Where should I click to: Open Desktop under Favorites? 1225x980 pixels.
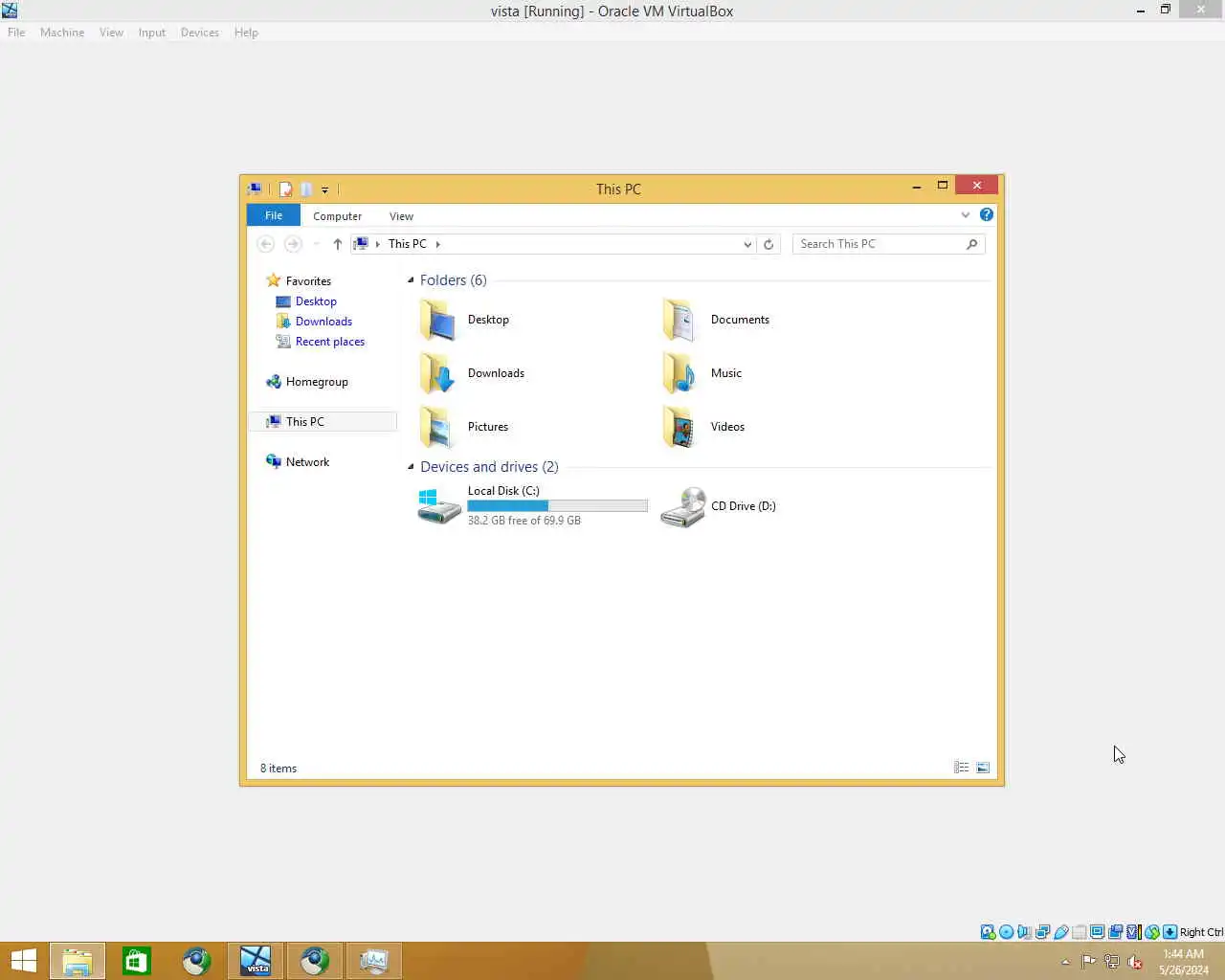coord(316,301)
